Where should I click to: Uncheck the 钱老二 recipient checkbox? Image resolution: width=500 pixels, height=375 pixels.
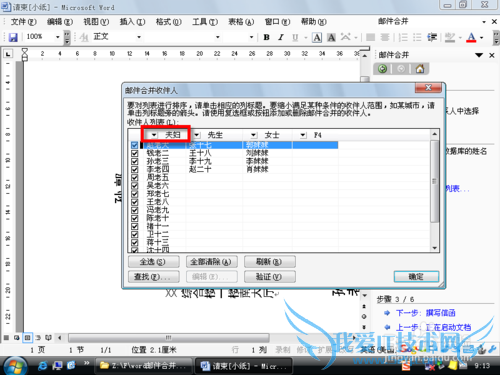pos(135,153)
